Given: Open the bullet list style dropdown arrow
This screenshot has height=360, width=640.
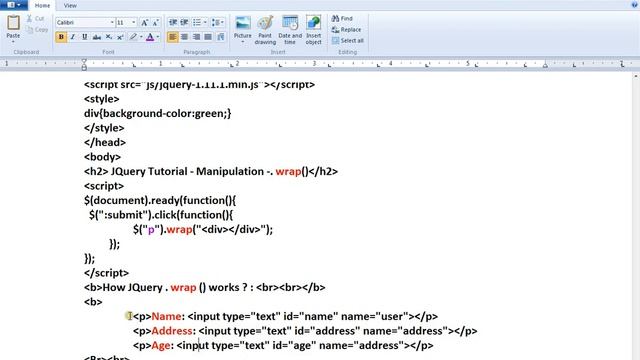Looking at the screenshot, I should pyautogui.click(x=205, y=22).
